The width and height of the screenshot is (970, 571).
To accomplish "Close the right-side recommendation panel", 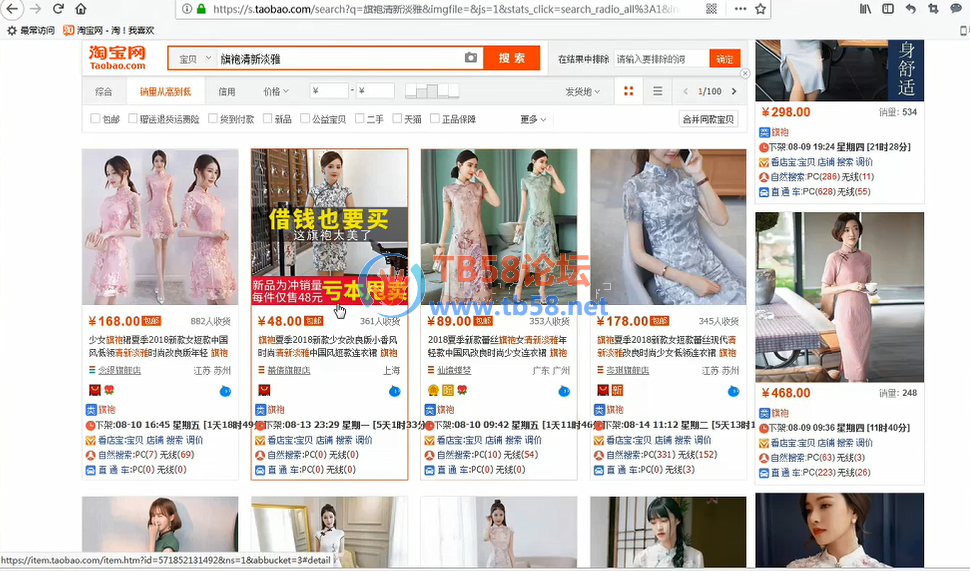I will point(745,73).
